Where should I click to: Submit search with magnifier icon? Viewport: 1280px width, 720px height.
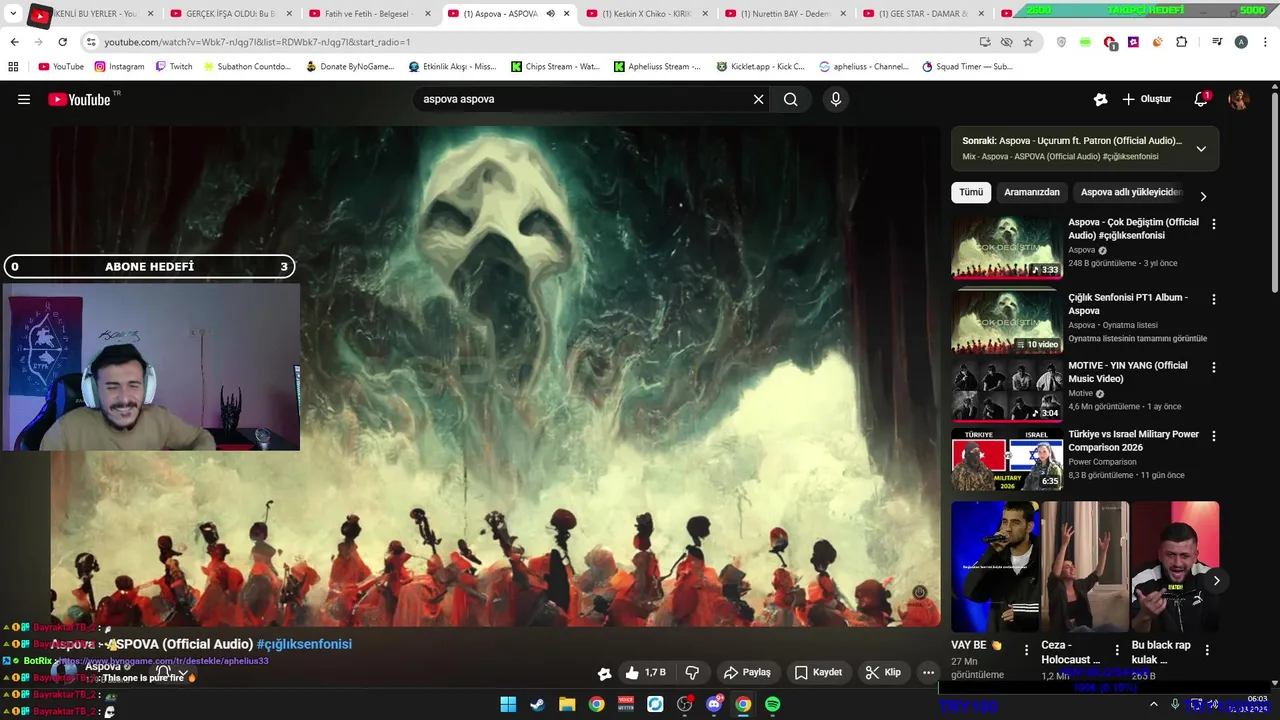tap(790, 99)
